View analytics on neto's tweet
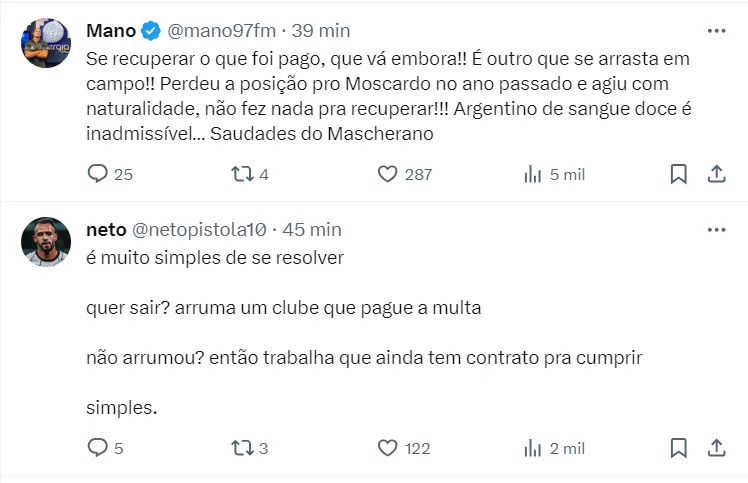Screen dimensions: 748x483 533,448
